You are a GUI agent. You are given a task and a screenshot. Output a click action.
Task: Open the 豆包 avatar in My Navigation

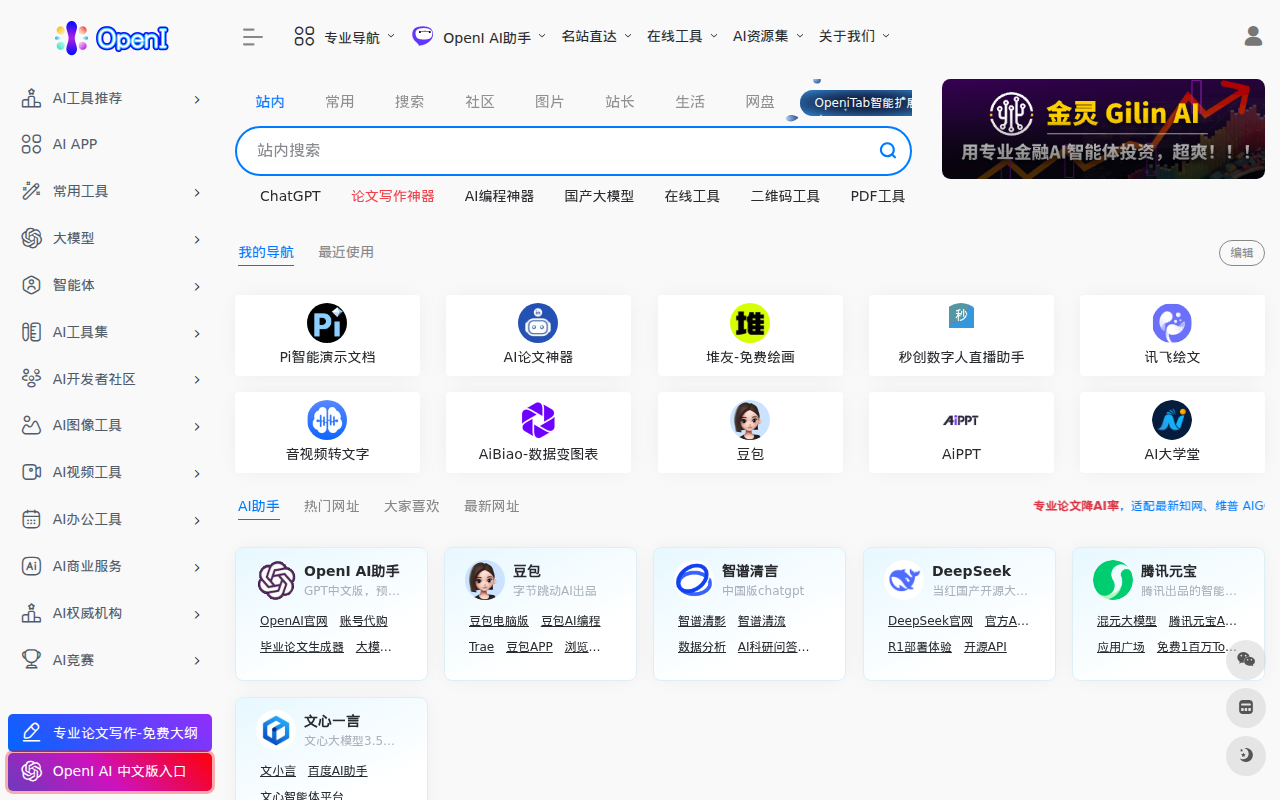(x=750, y=420)
